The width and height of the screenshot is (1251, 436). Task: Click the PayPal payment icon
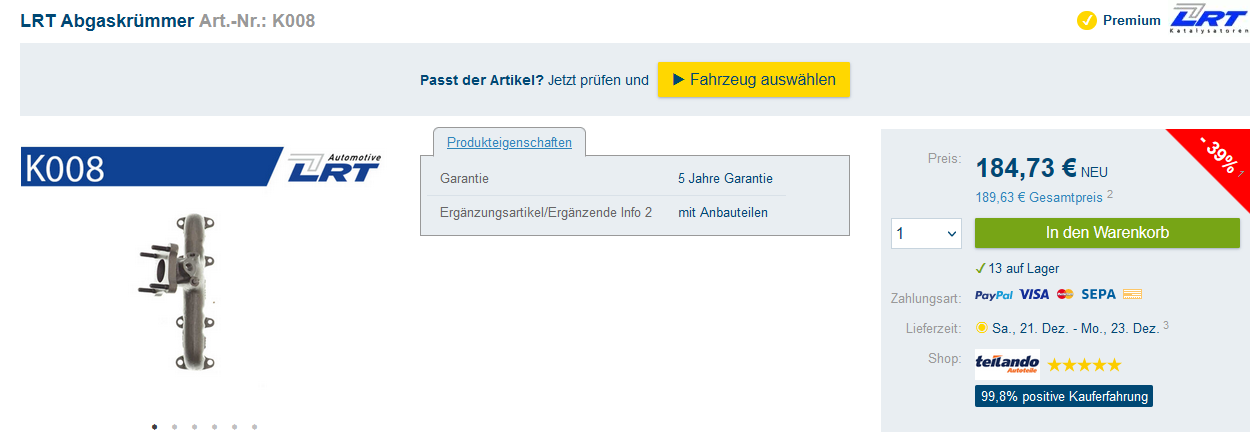pyautogui.click(x=994, y=295)
